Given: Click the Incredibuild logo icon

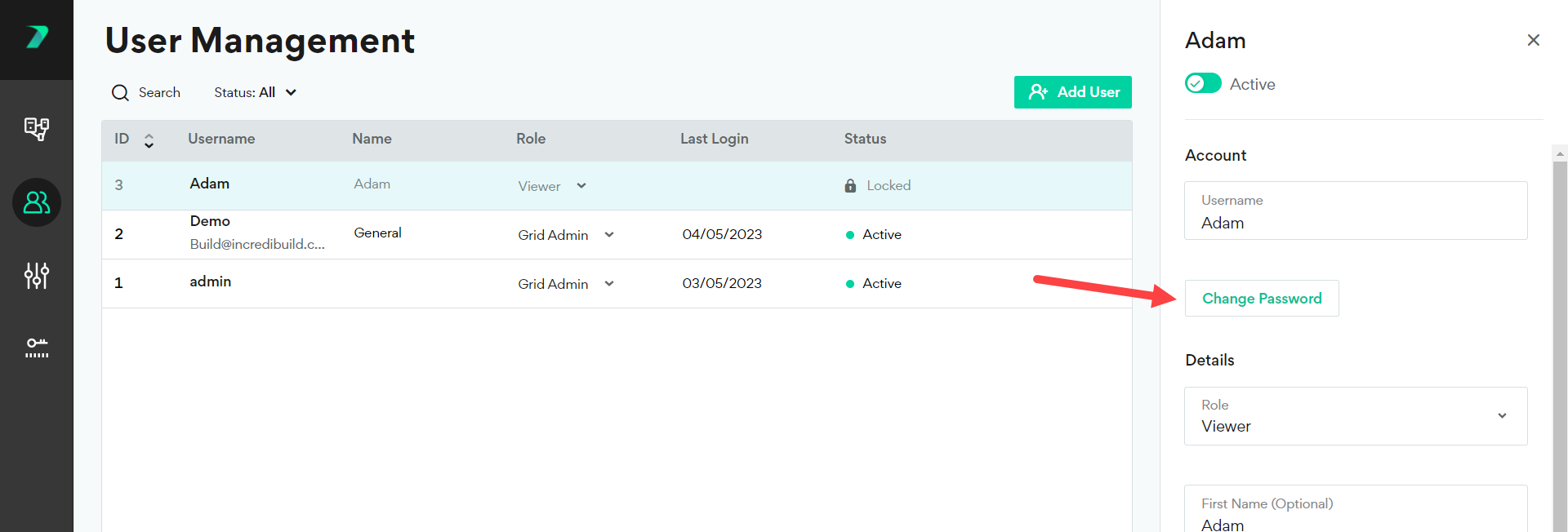Looking at the screenshot, I should click(37, 37).
